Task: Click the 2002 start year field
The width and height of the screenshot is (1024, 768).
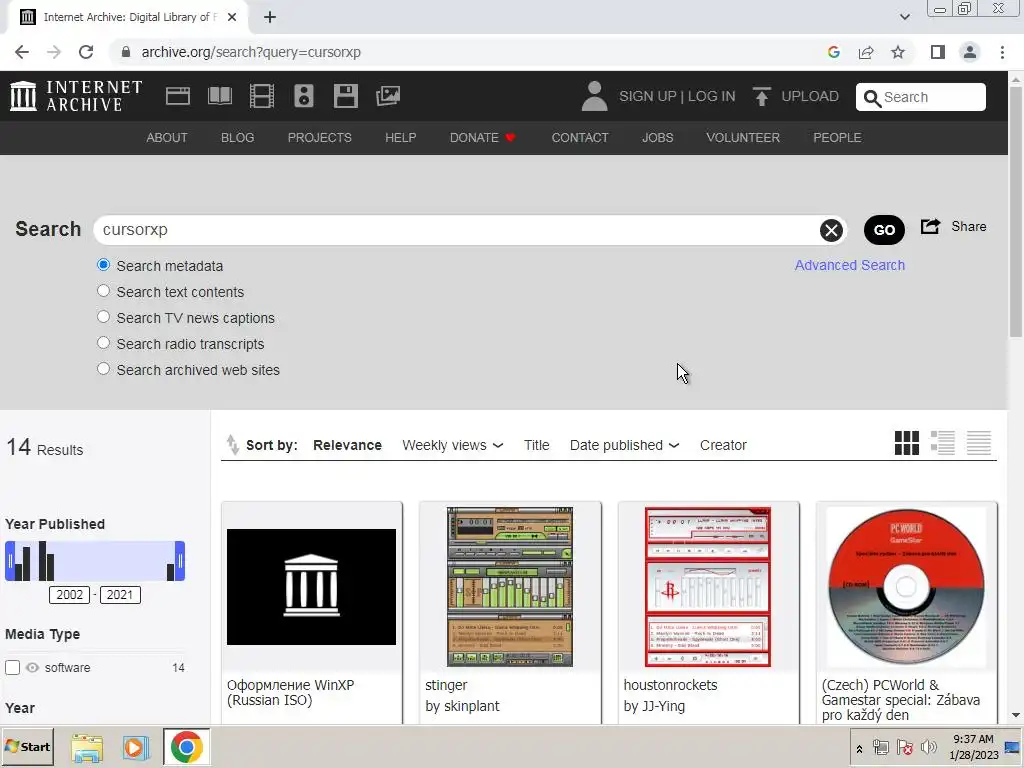Action: pyautogui.click(x=69, y=595)
